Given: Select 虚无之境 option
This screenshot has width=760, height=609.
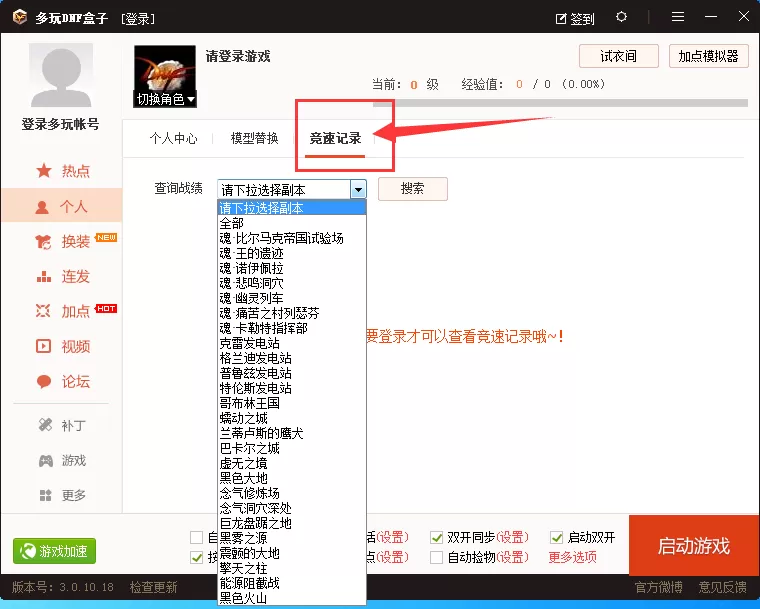Looking at the screenshot, I should (x=292, y=464).
